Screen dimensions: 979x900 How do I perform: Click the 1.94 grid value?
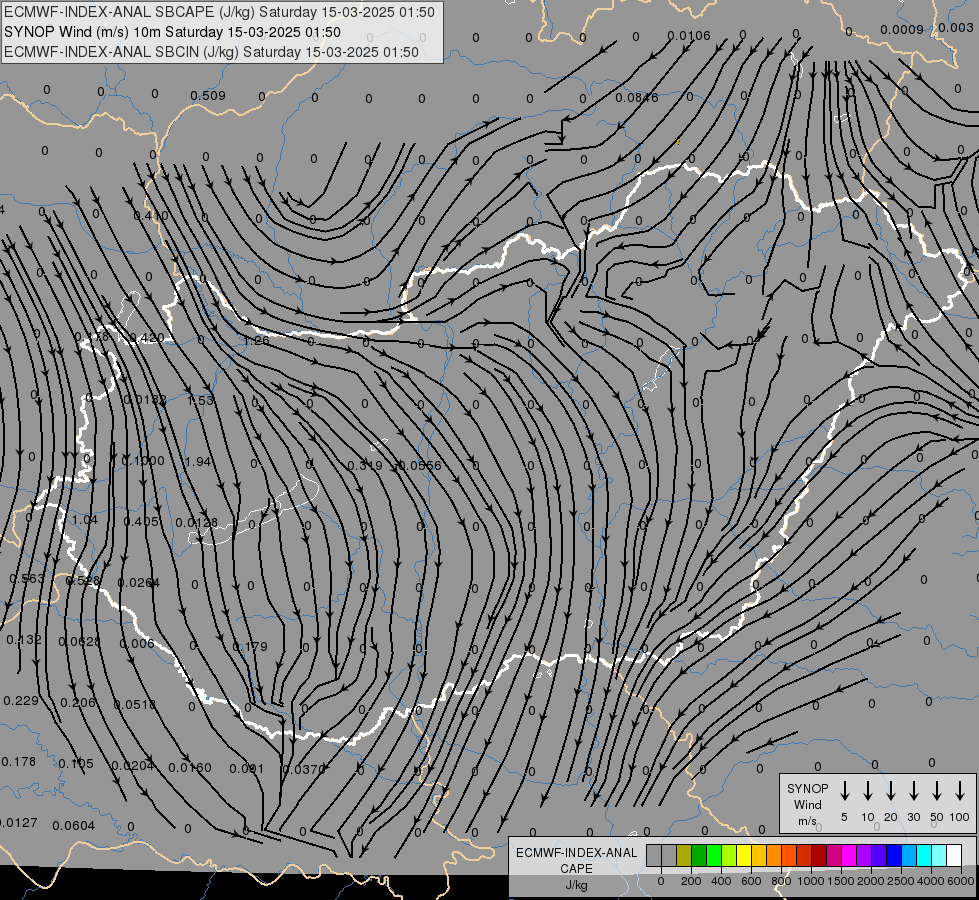pos(199,462)
